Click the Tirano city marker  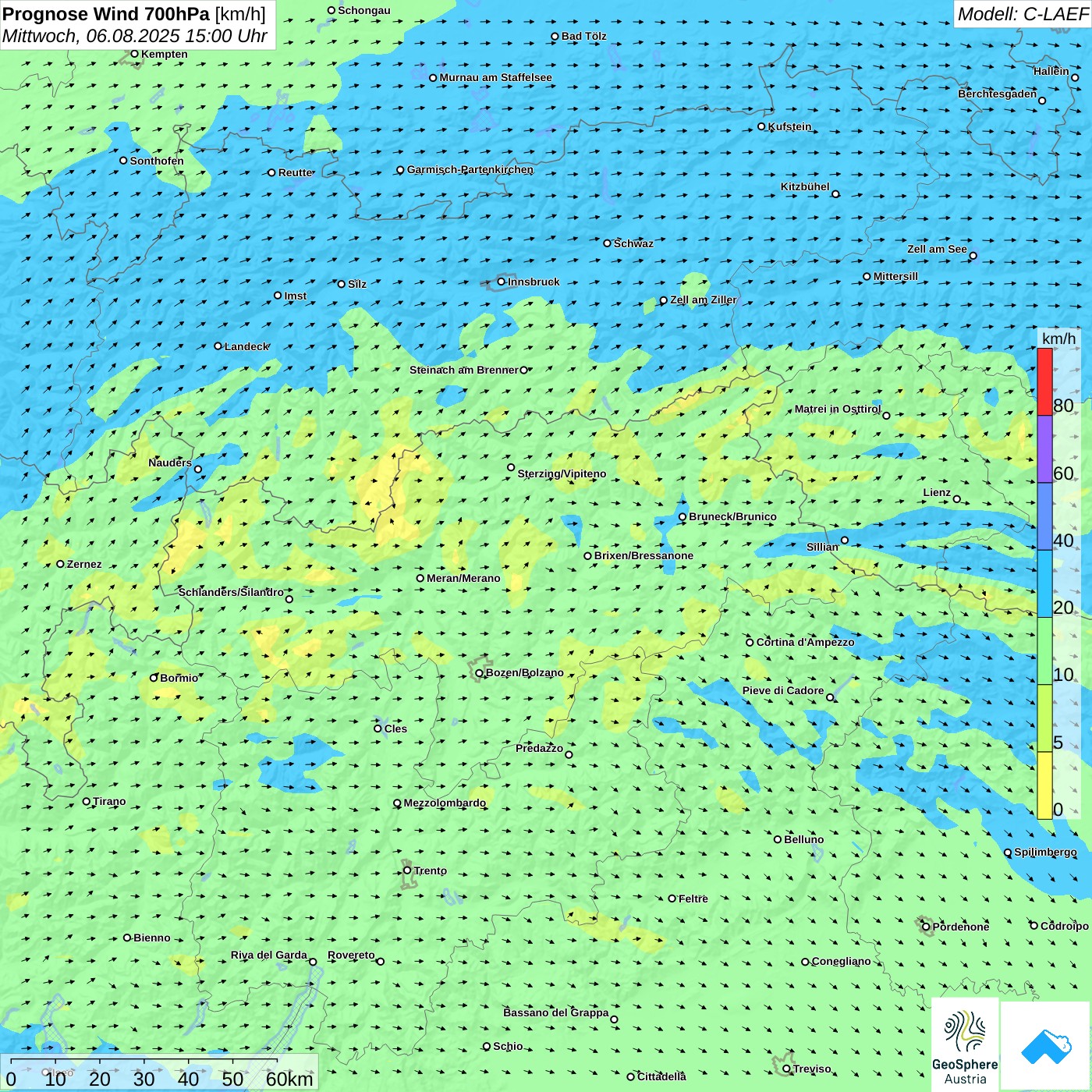87,801
